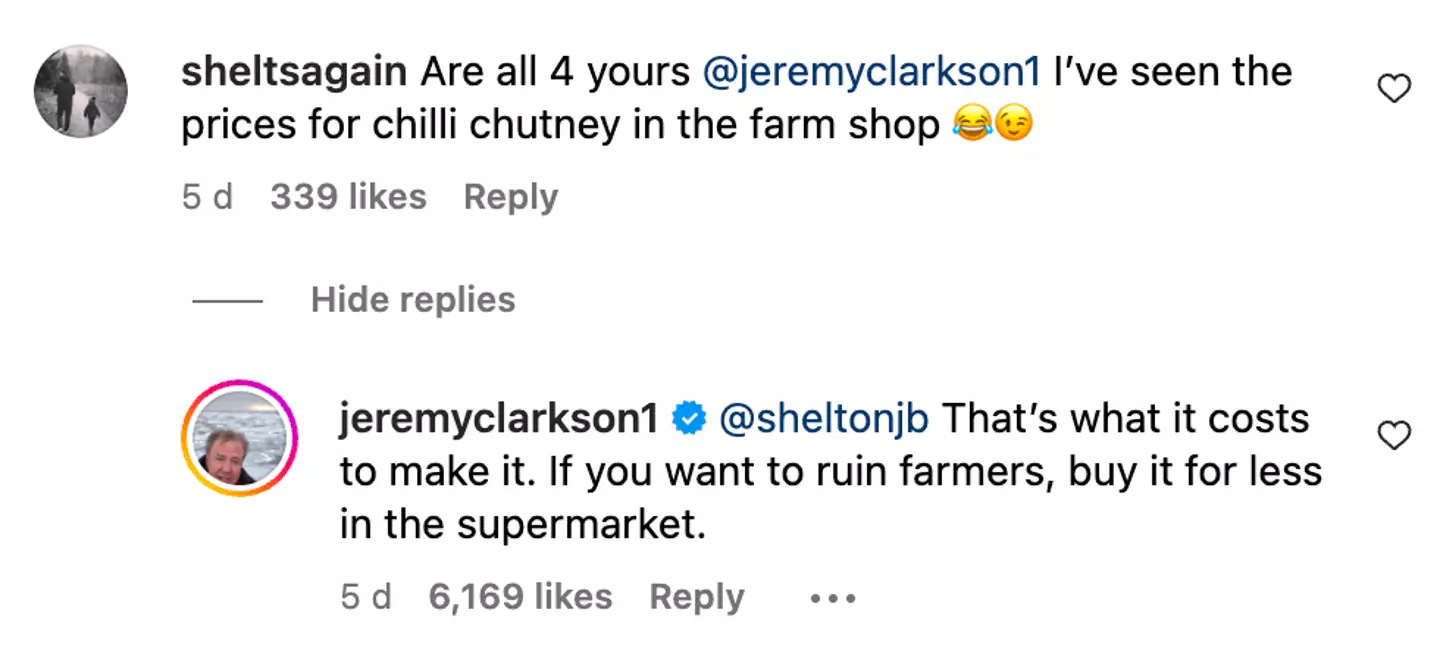Like Jeremy Clarkson's reply with the heart

click(1393, 435)
